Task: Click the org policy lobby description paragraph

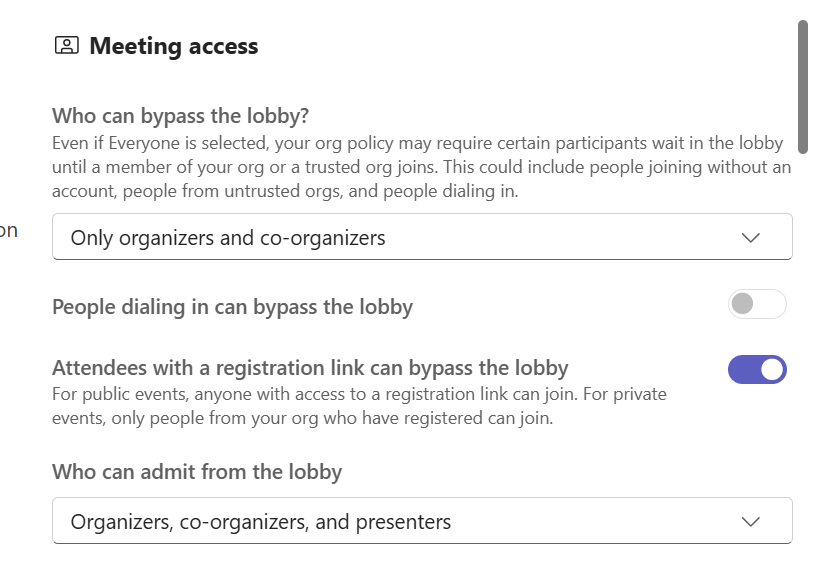Action: point(421,167)
